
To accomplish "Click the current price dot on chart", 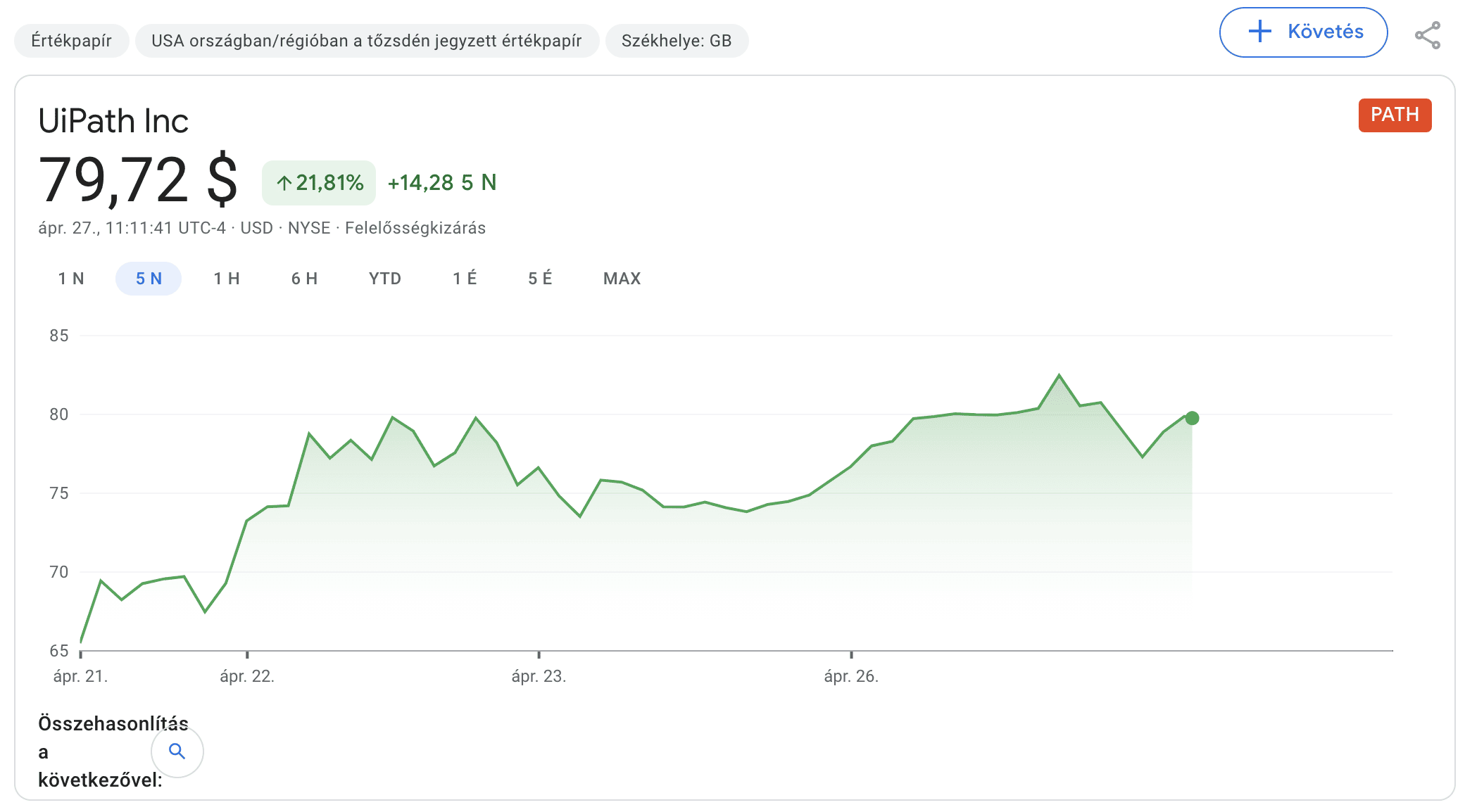I will pos(1192,418).
